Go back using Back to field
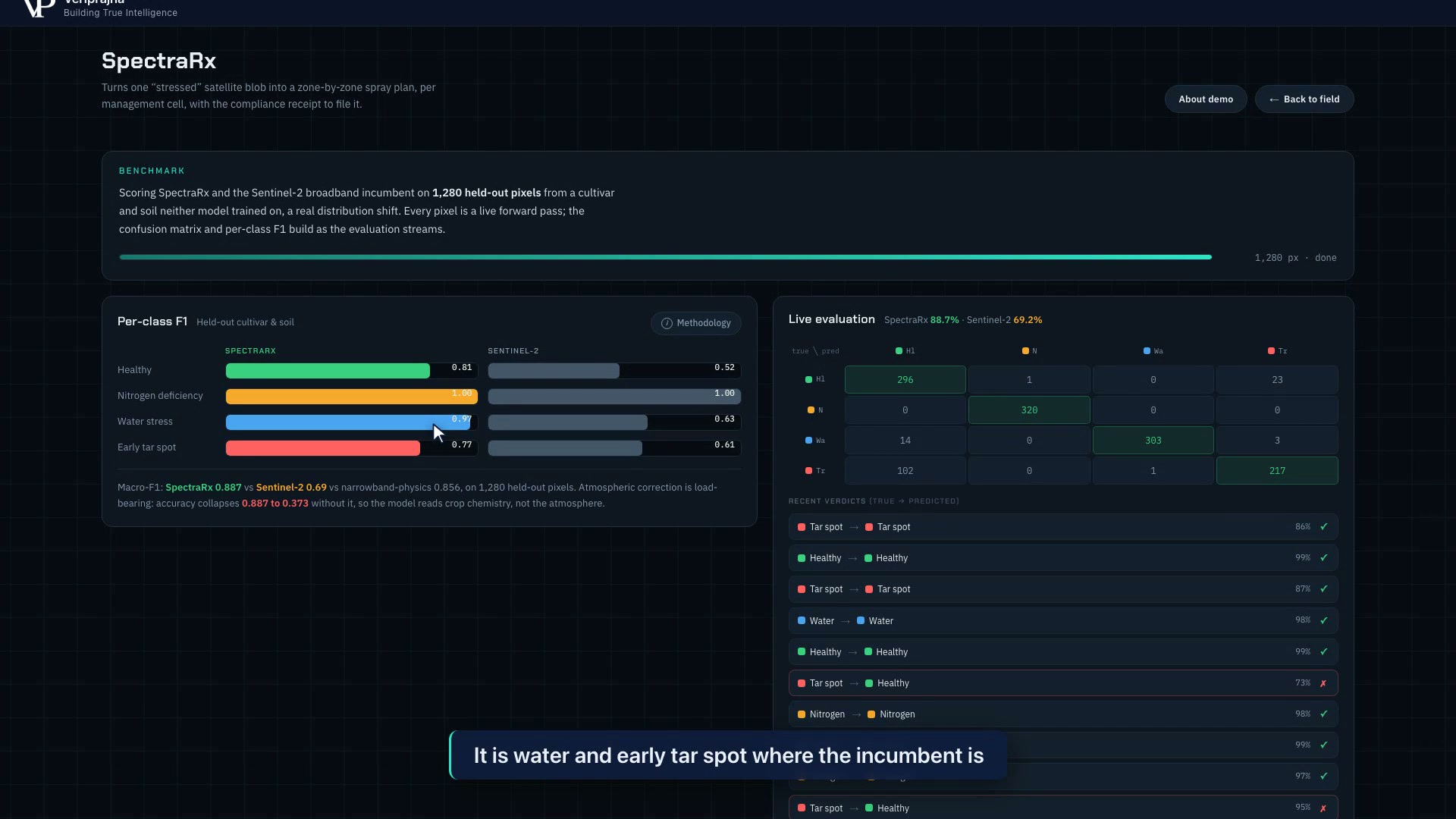 click(1304, 99)
